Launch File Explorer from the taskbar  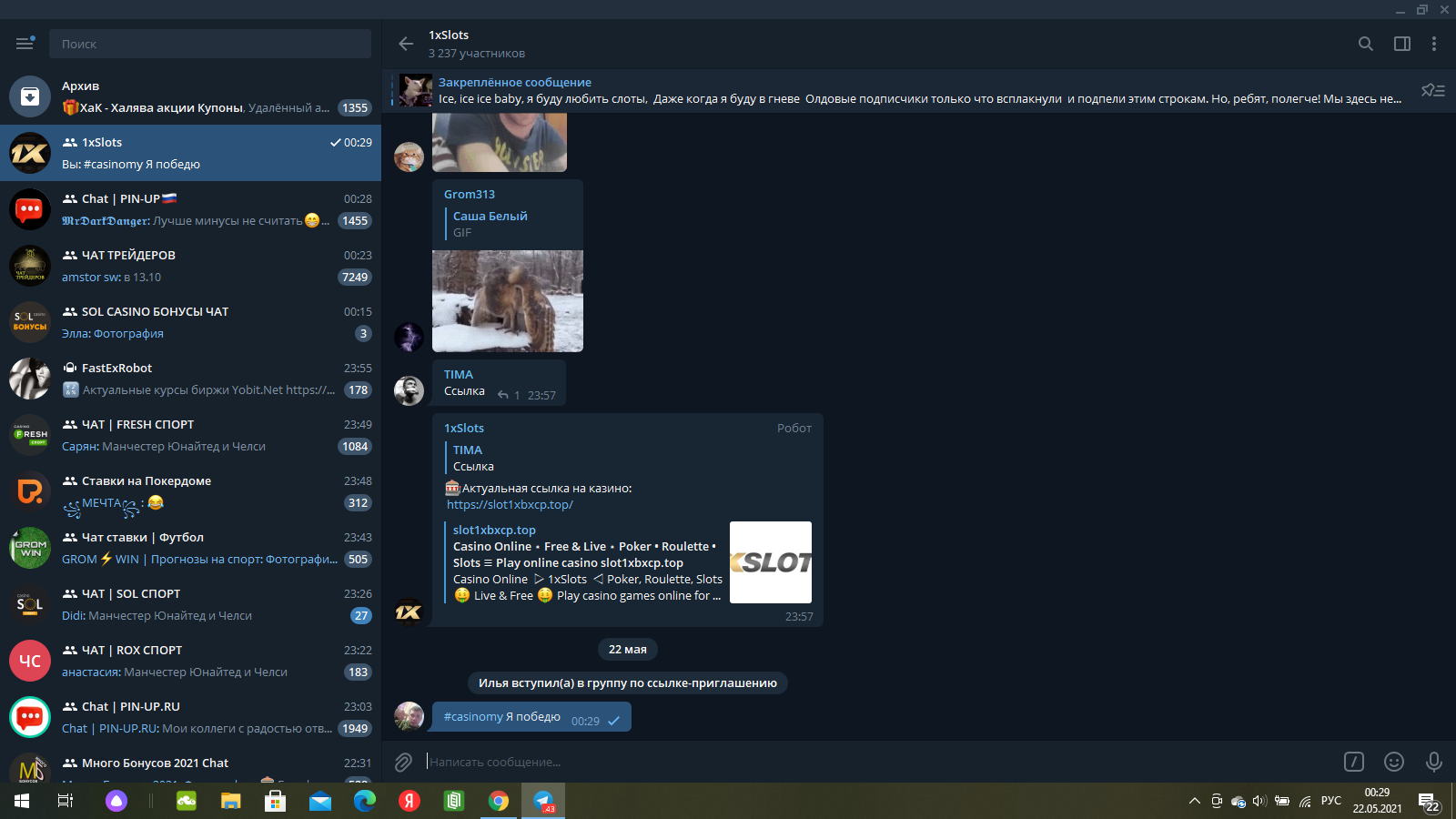tap(231, 801)
